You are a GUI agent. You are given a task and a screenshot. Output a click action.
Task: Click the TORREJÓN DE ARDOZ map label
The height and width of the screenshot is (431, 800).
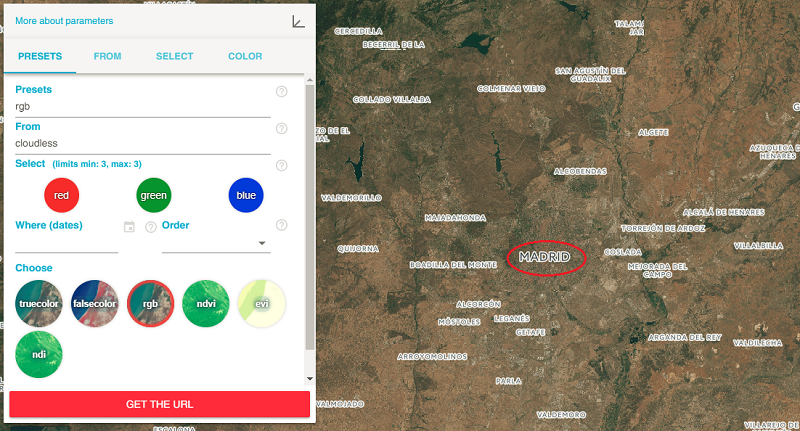pyautogui.click(x=663, y=229)
